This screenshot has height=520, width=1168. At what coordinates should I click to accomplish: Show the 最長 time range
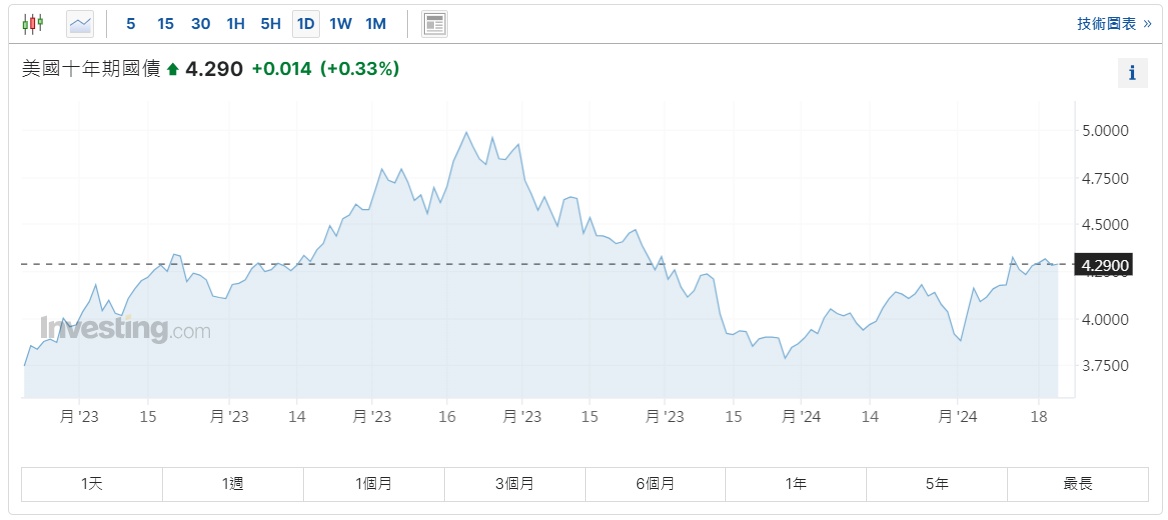[1078, 484]
